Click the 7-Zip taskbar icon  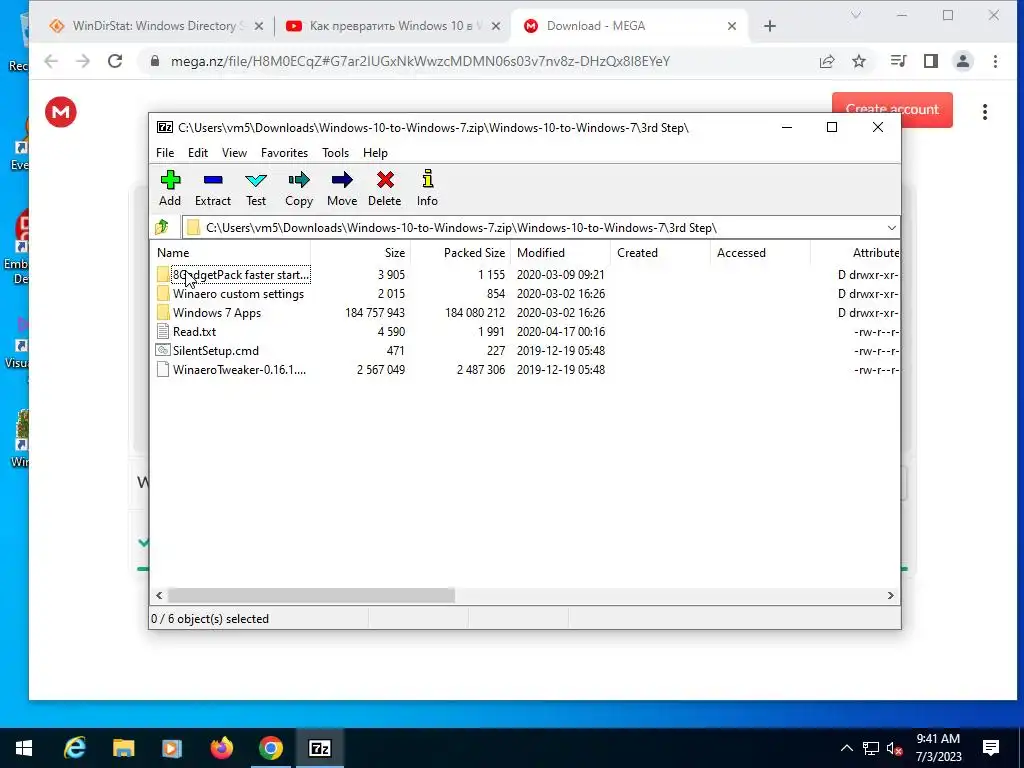tap(319, 748)
